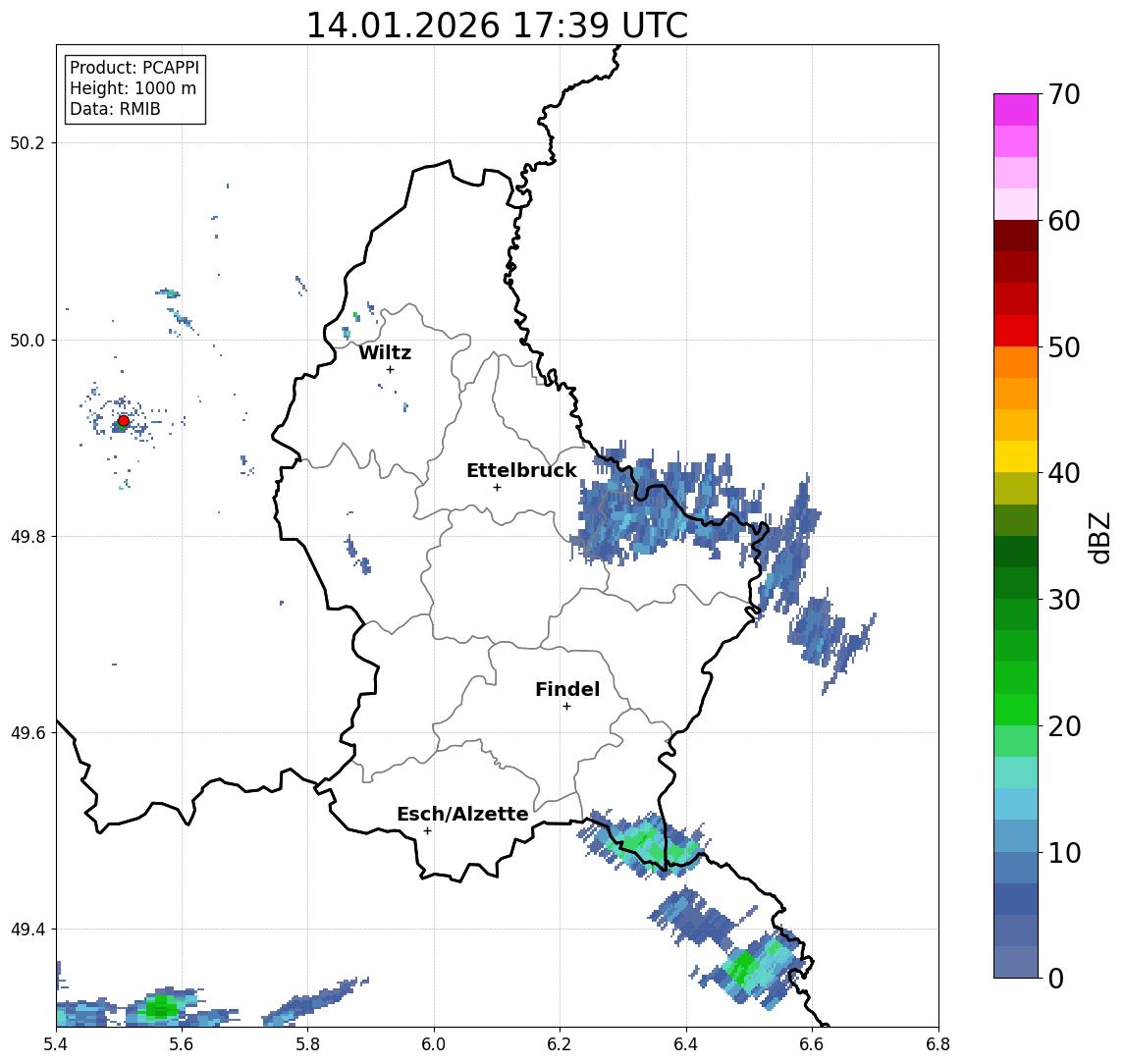This screenshot has height=1064, width=1124.
Task: Click the longitude tick label 5.6
Action: pos(182,1044)
